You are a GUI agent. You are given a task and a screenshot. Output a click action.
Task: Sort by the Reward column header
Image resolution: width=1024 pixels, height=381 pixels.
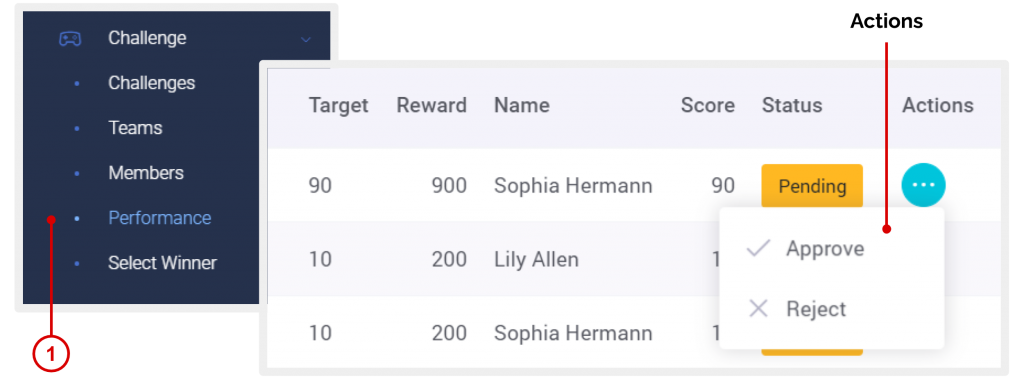click(x=431, y=105)
